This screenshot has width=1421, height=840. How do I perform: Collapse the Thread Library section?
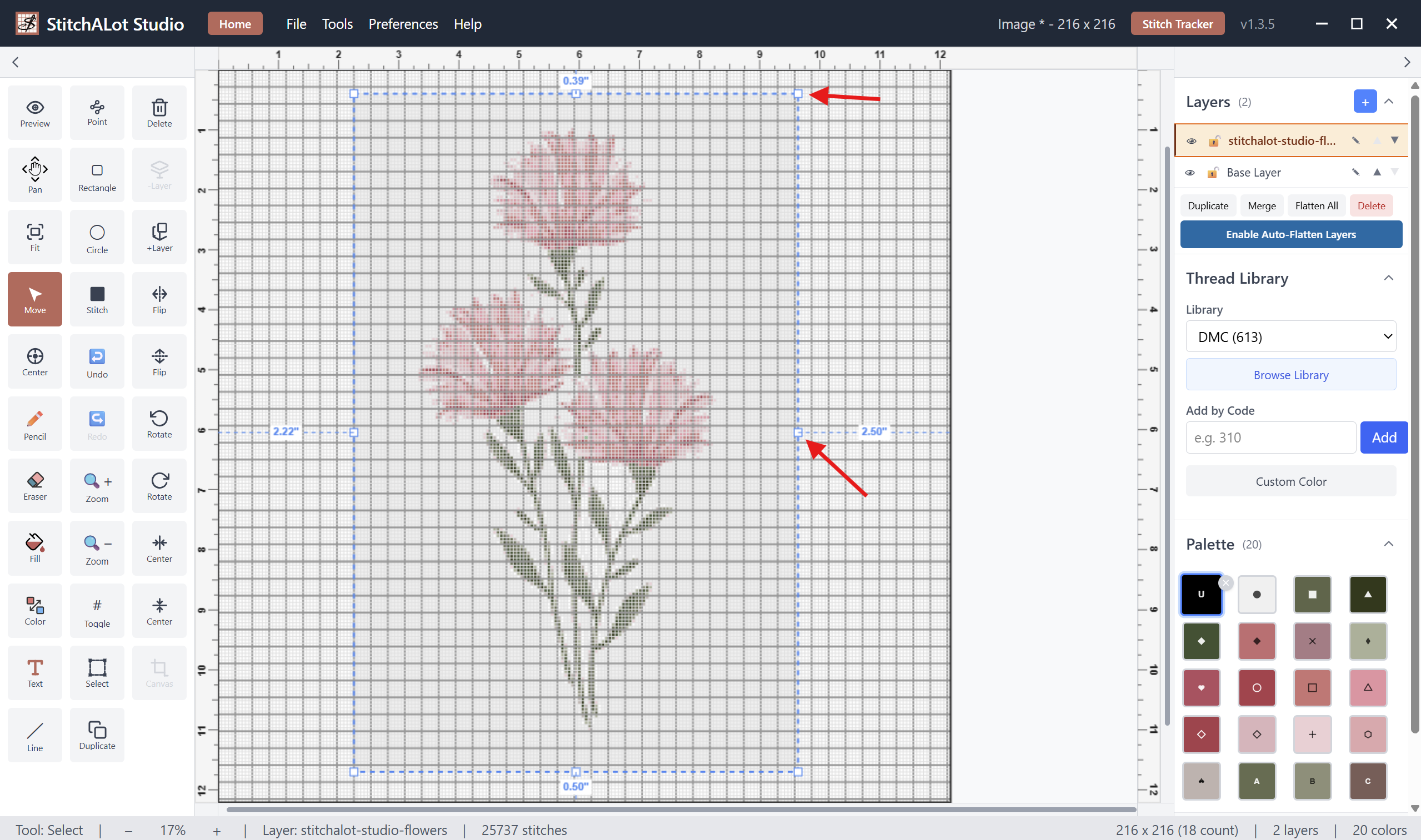[x=1388, y=278]
